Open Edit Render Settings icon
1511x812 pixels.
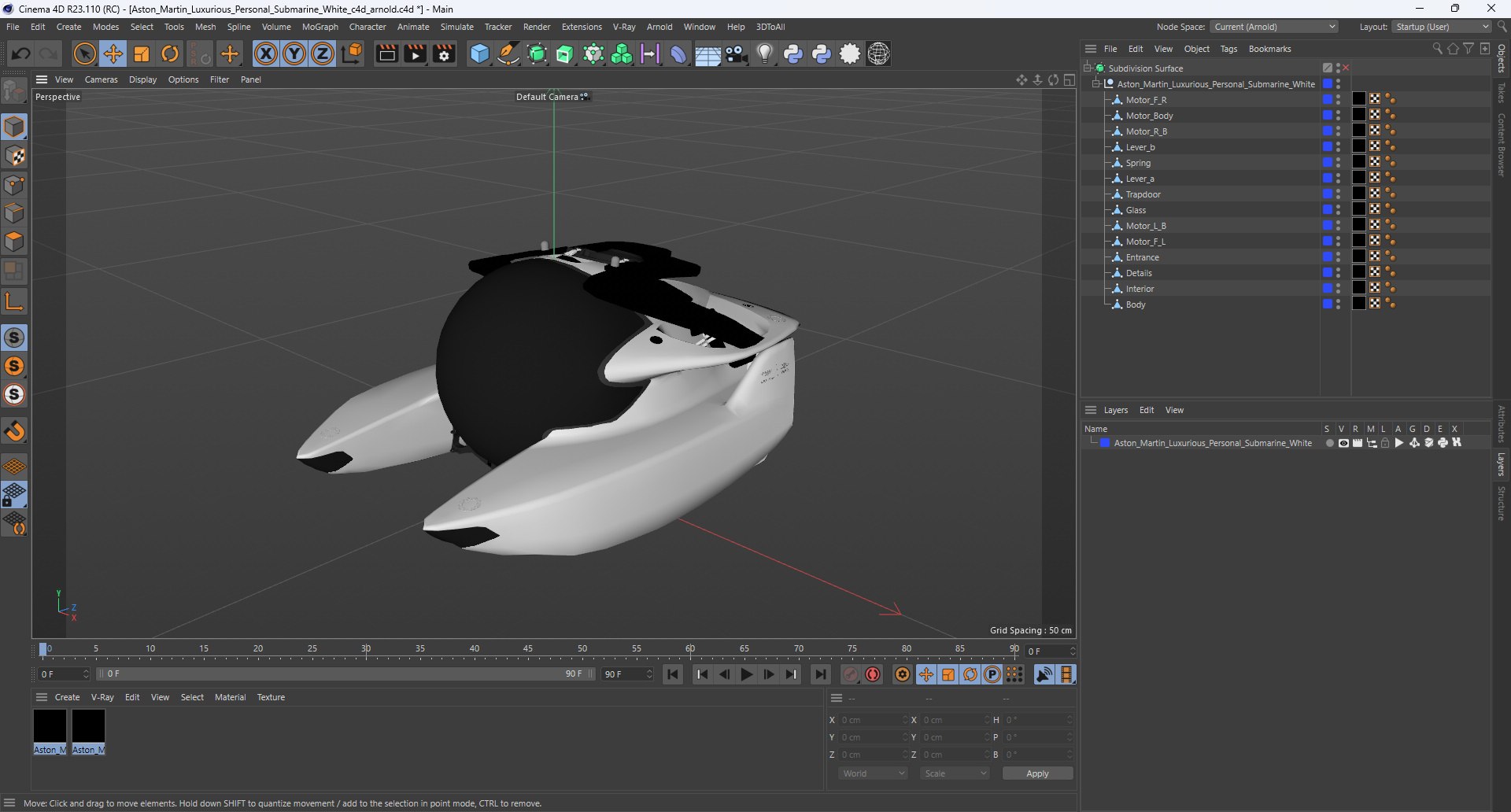pos(445,54)
